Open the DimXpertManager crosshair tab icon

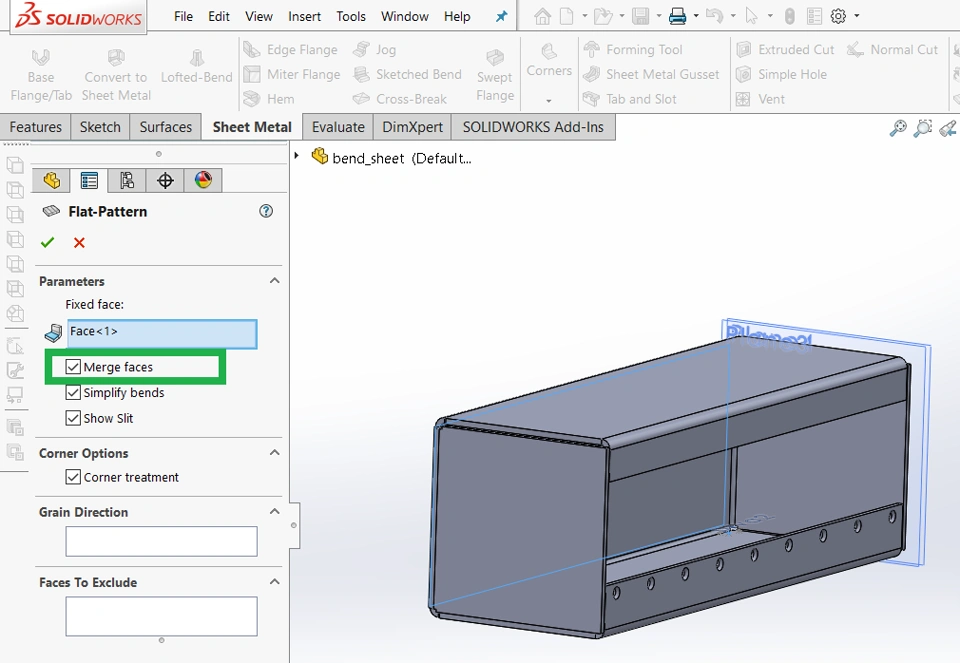[165, 180]
